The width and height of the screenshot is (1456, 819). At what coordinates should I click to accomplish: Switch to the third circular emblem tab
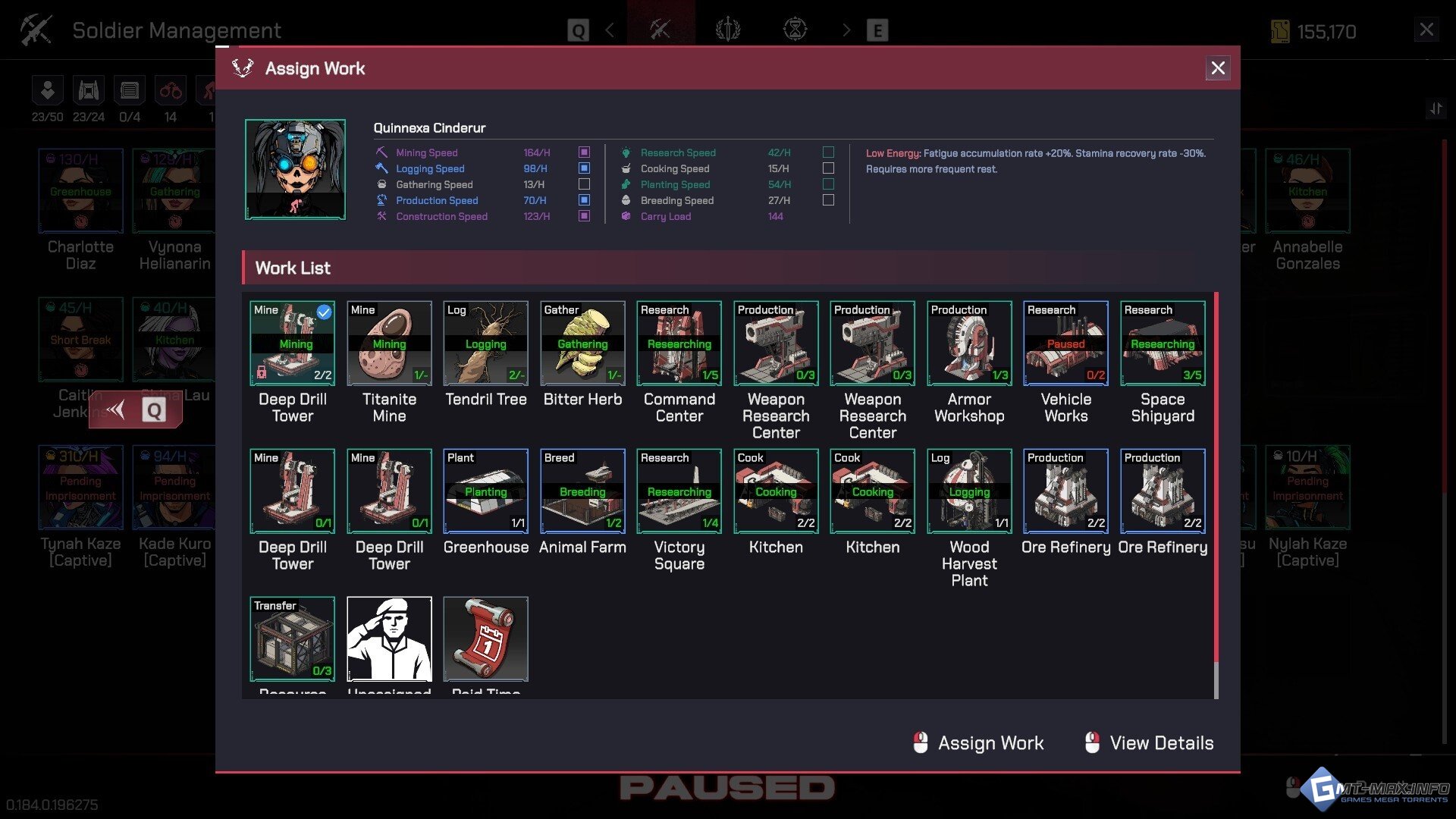pyautogui.click(x=795, y=30)
